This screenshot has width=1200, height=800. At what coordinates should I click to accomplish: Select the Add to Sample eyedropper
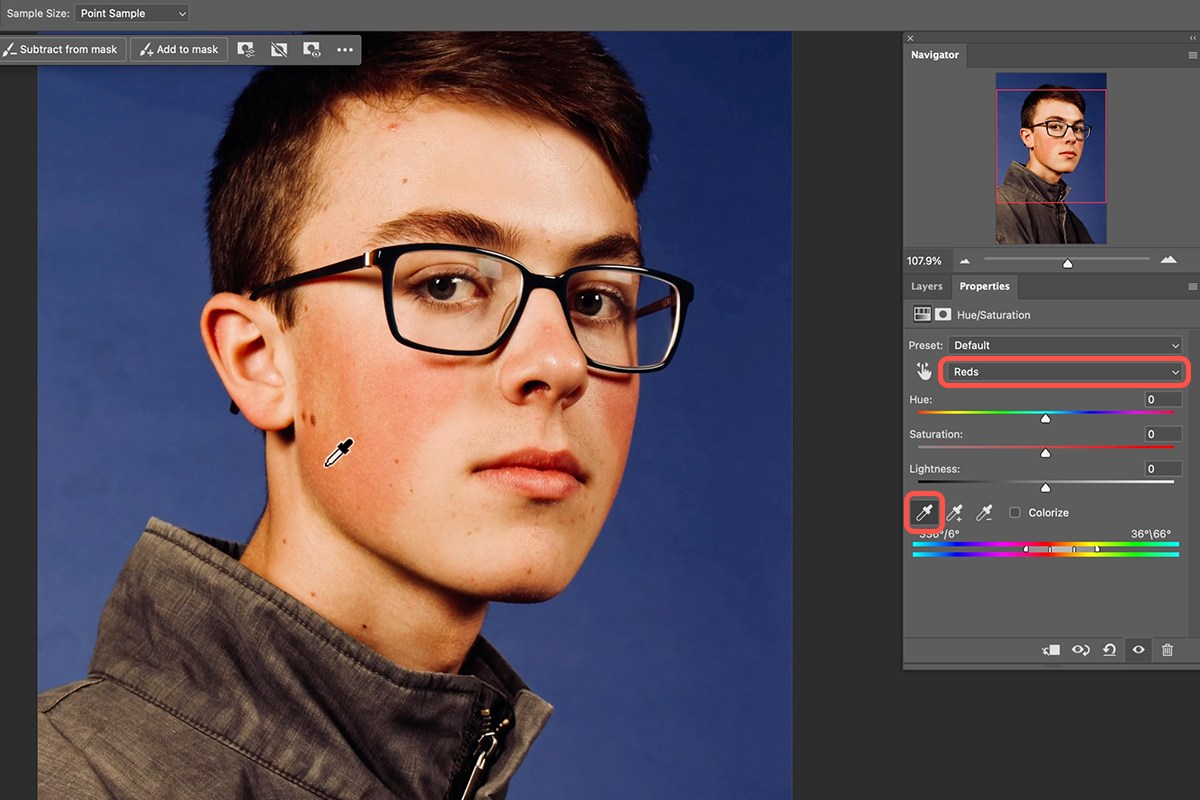click(x=955, y=513)
